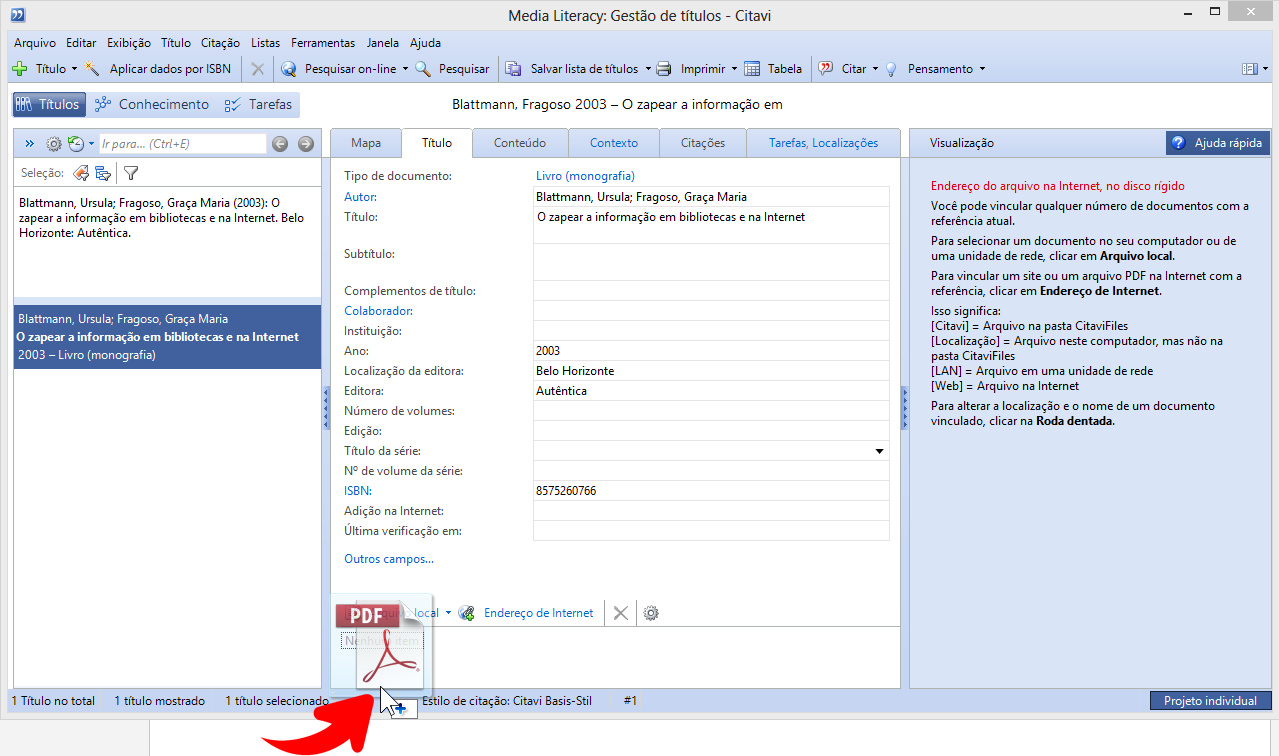Click the Endereço de Internet globe icon
1279x756 pixels.
coord(467,613)
